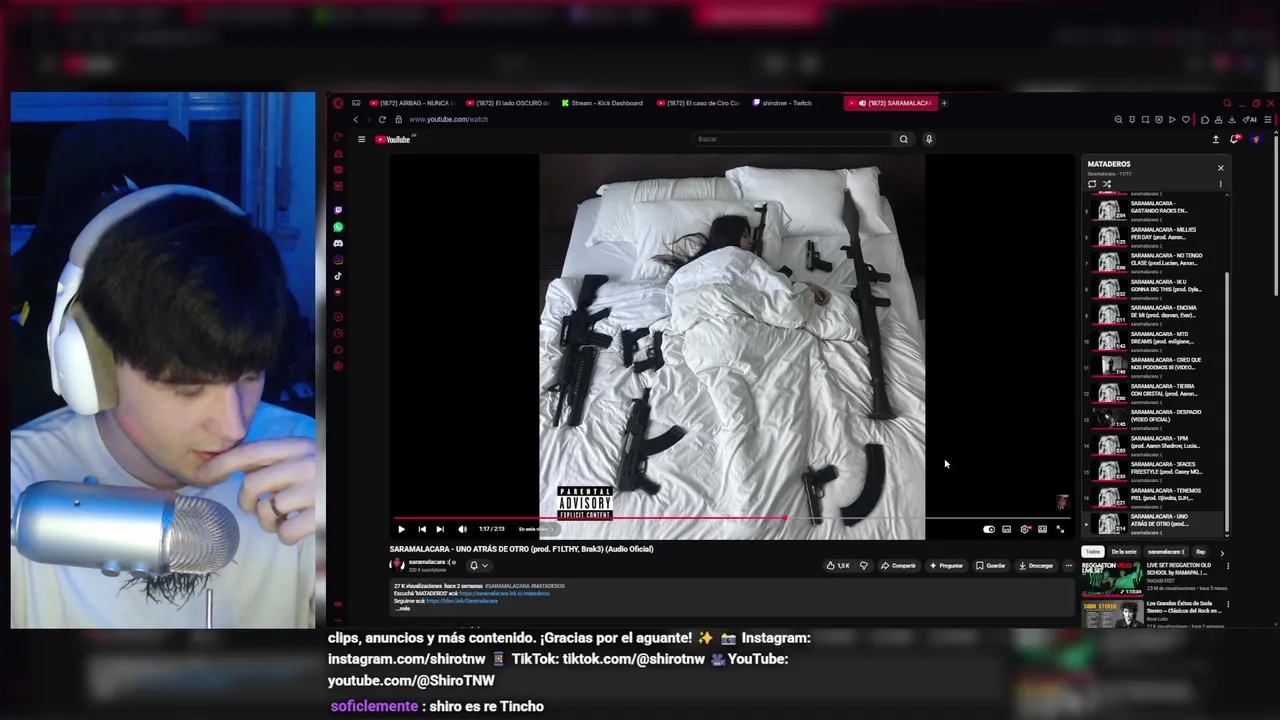Click the Descargar button
Image resolution: width=1280 pixels, height=720 pixels.
(1036, 565)
